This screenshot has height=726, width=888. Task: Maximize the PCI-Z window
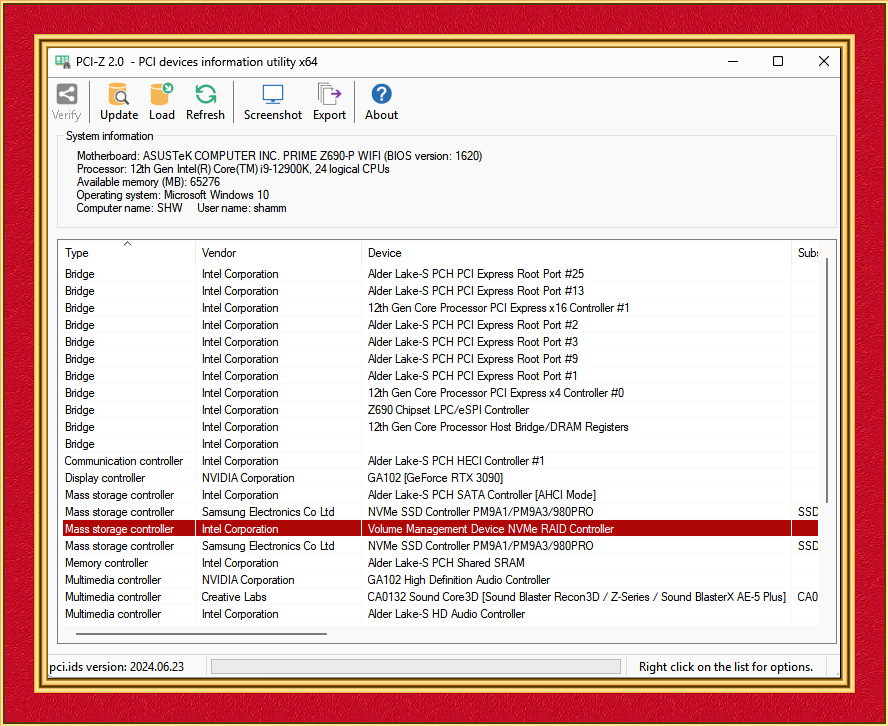[x=778, y=61]
